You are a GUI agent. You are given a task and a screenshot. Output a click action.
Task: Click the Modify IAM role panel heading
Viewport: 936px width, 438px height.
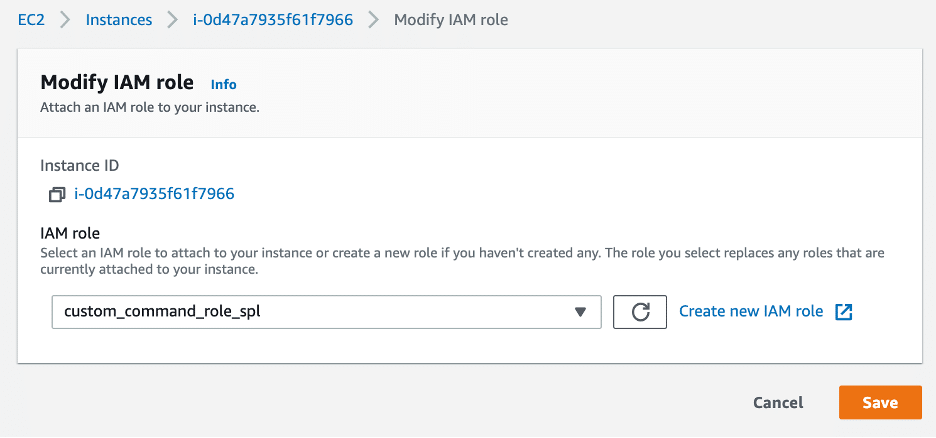coord(117,82)
